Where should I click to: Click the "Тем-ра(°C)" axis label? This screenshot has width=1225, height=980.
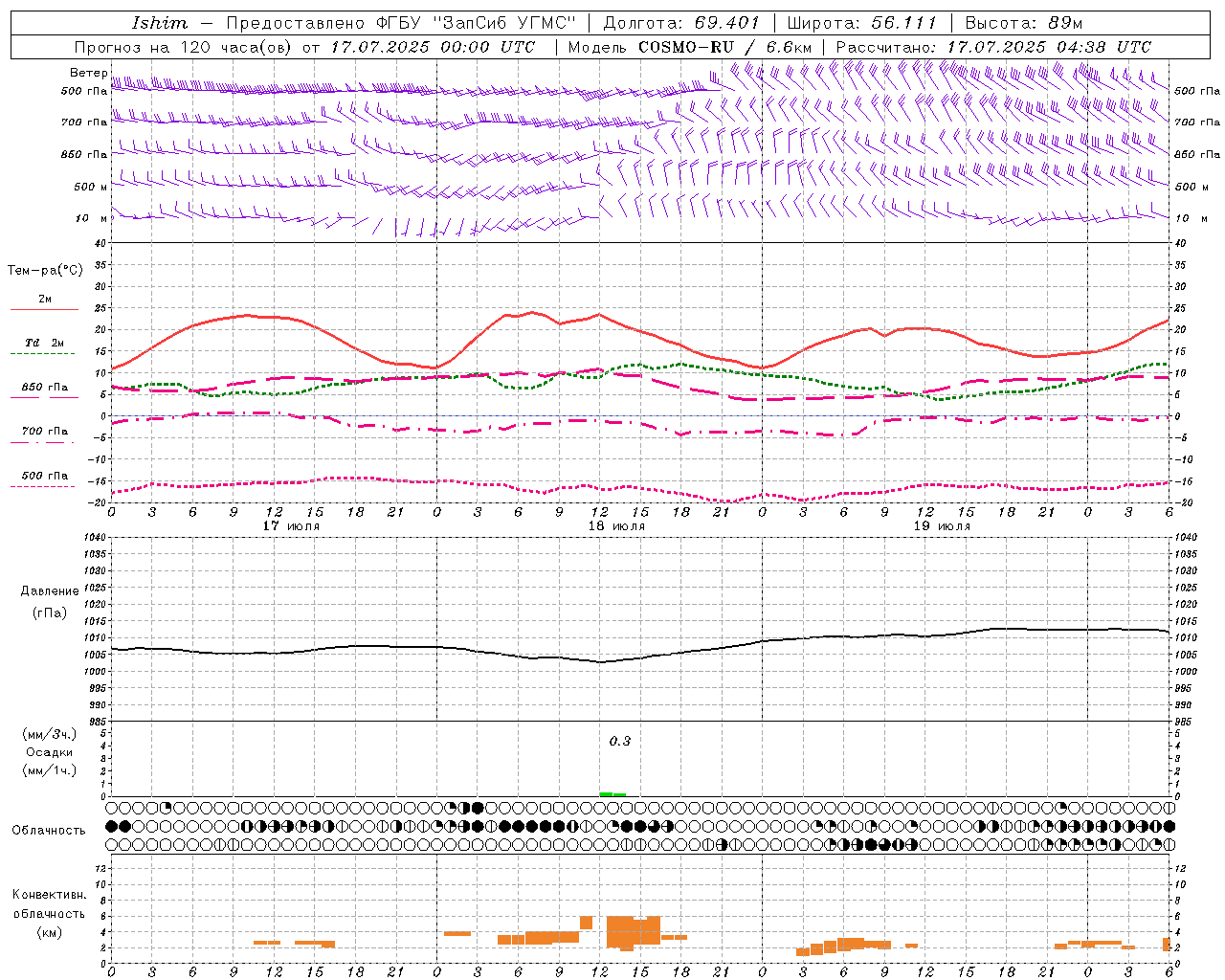[45, 271]
